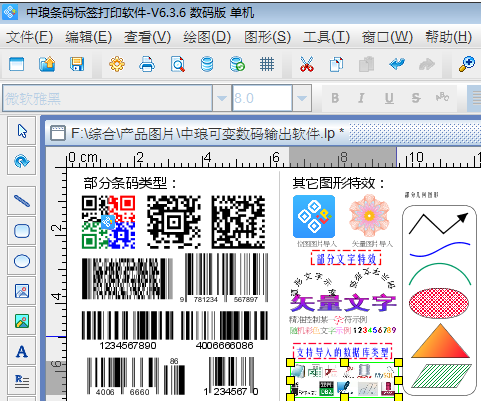This screenshot has height=401, width=481.
Task: Open the 窗口(W) menu
Action: point(387,37)
